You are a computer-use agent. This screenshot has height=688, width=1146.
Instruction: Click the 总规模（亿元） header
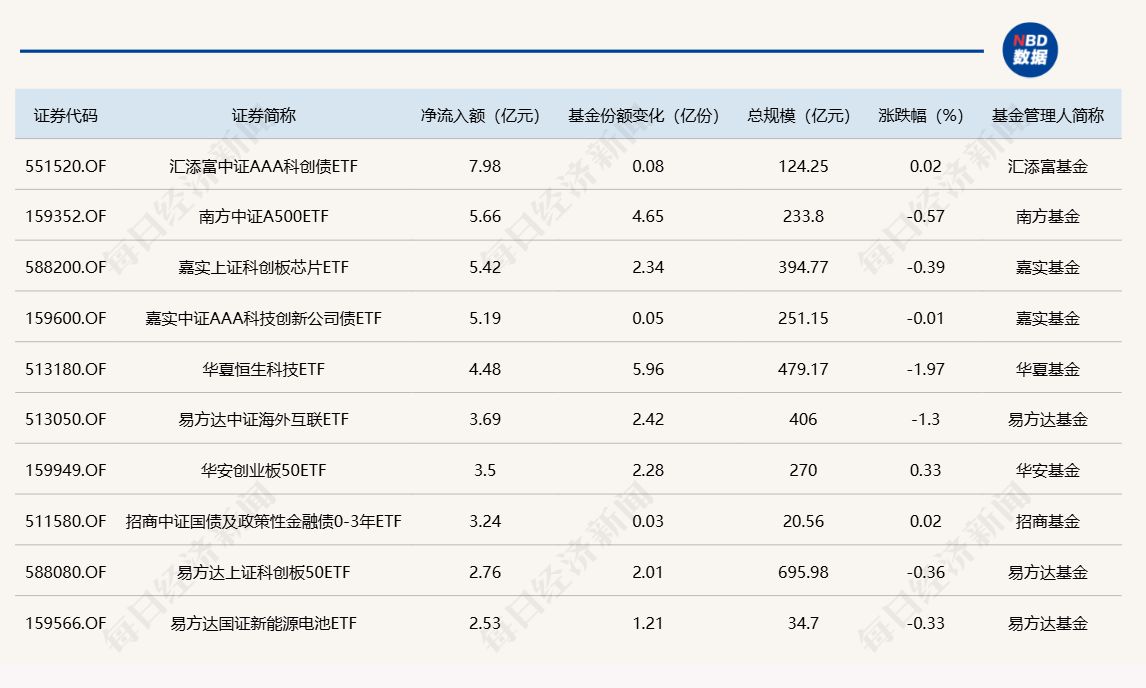tap(800, 116)
